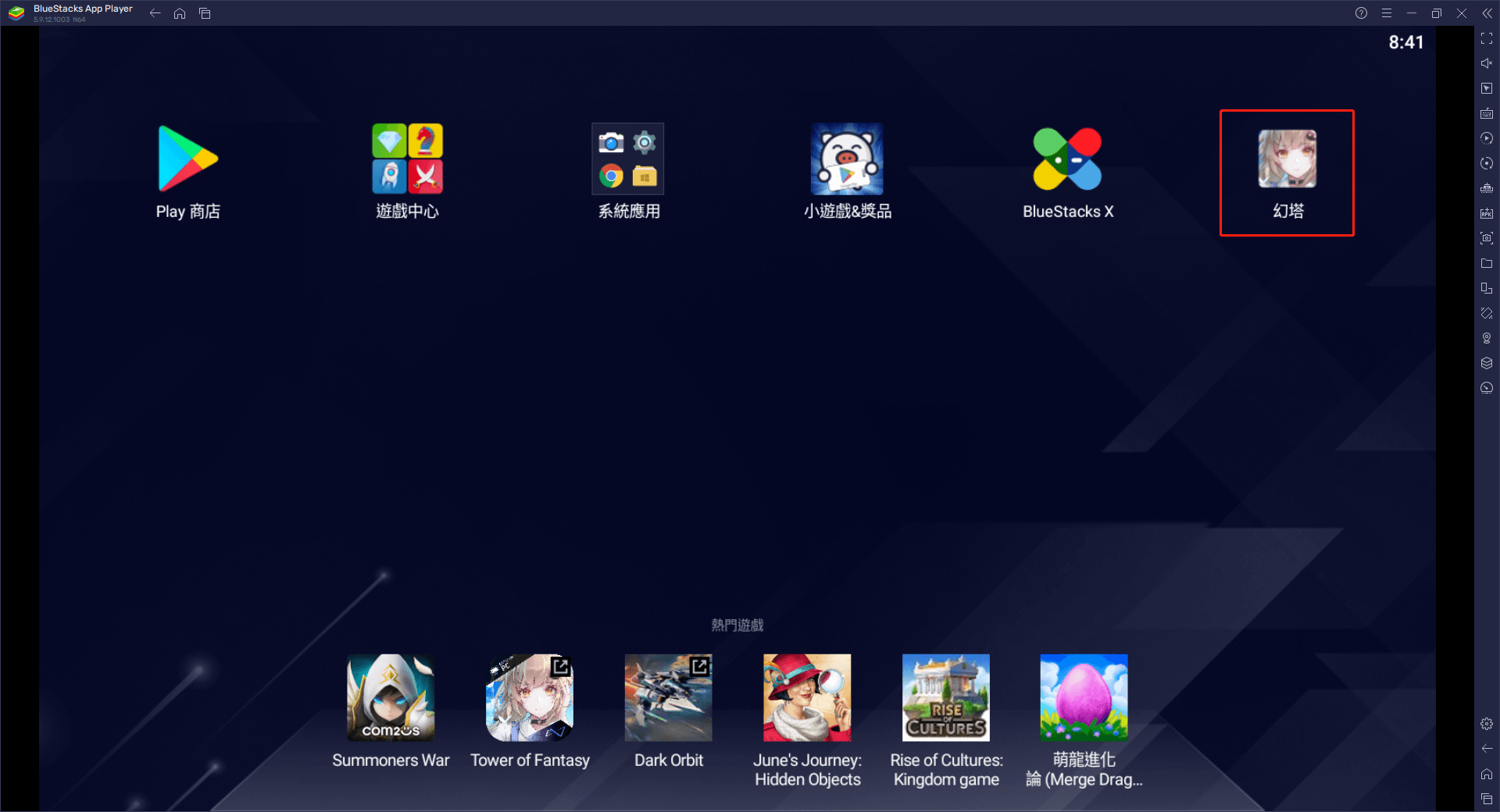The width and height of the screenshot is (1500, 812).
Task: Click the 8:41 clock display
Action: (1406, 42)
